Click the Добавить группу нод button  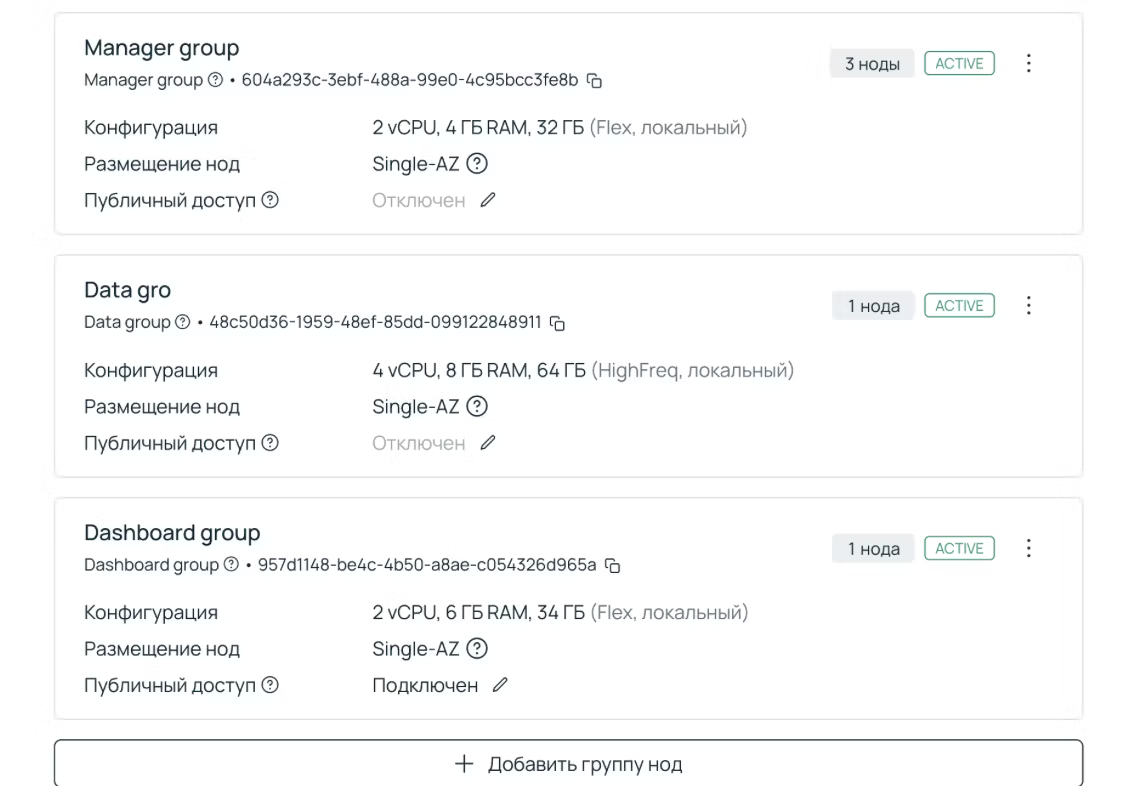click(x=568, y=764)
